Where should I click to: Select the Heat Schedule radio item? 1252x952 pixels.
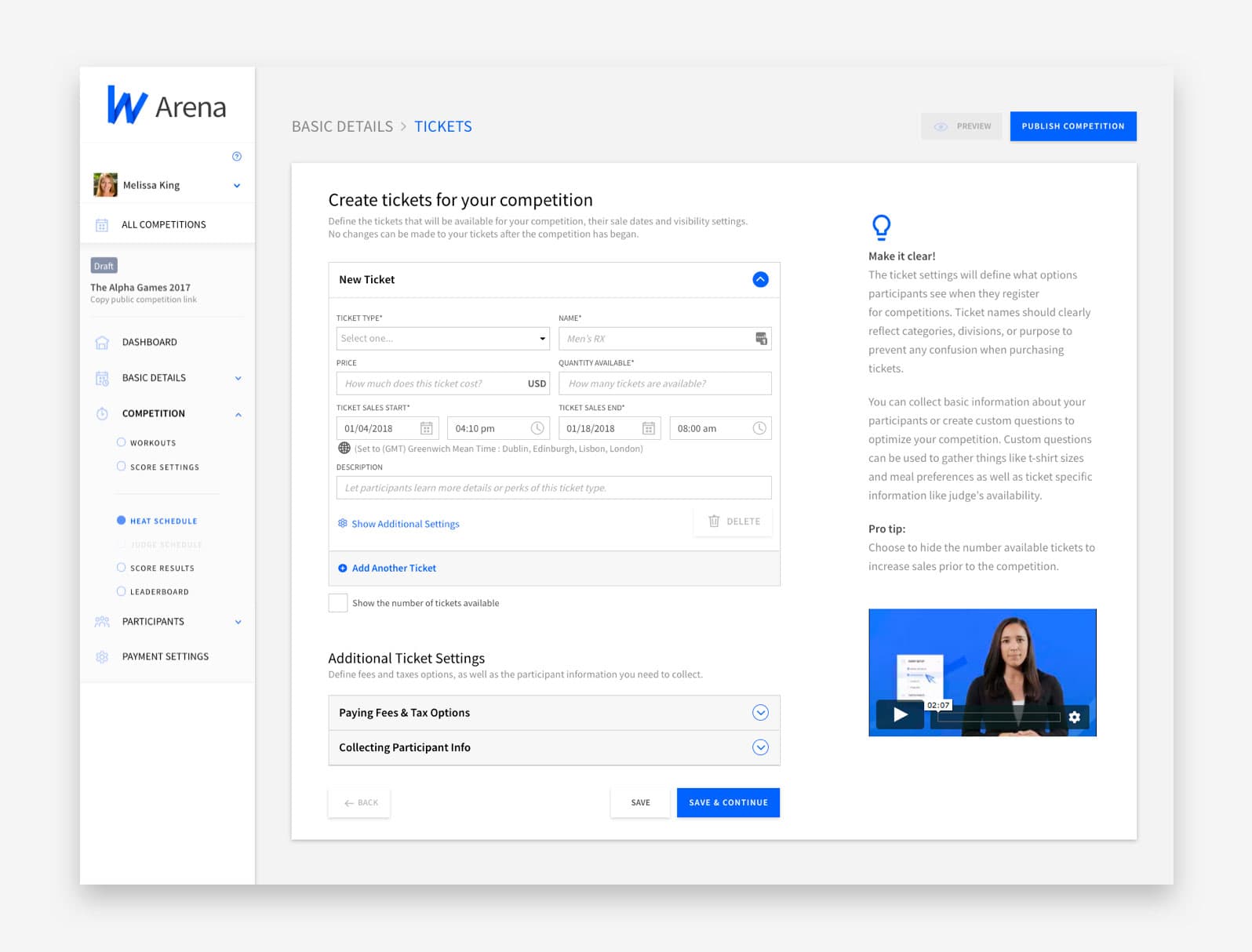pos(121,520)
